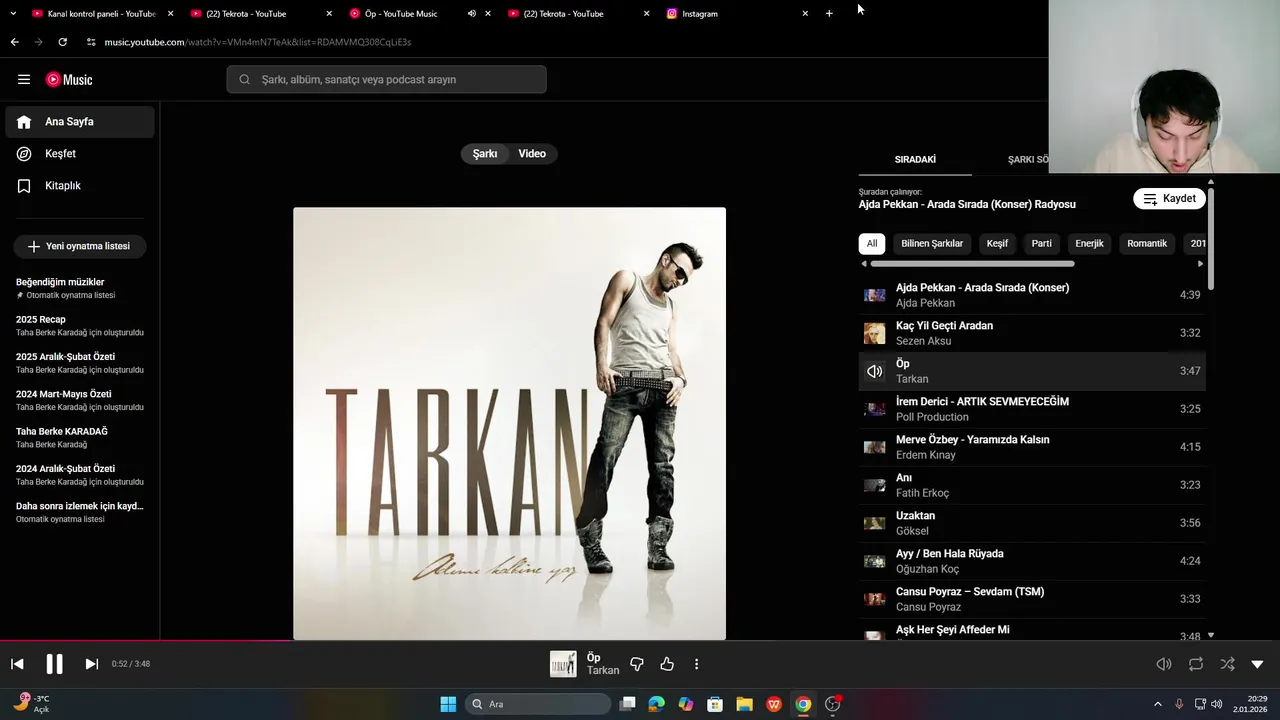
Task: Click the song progress bar
Action: click(x=640, y=641)
